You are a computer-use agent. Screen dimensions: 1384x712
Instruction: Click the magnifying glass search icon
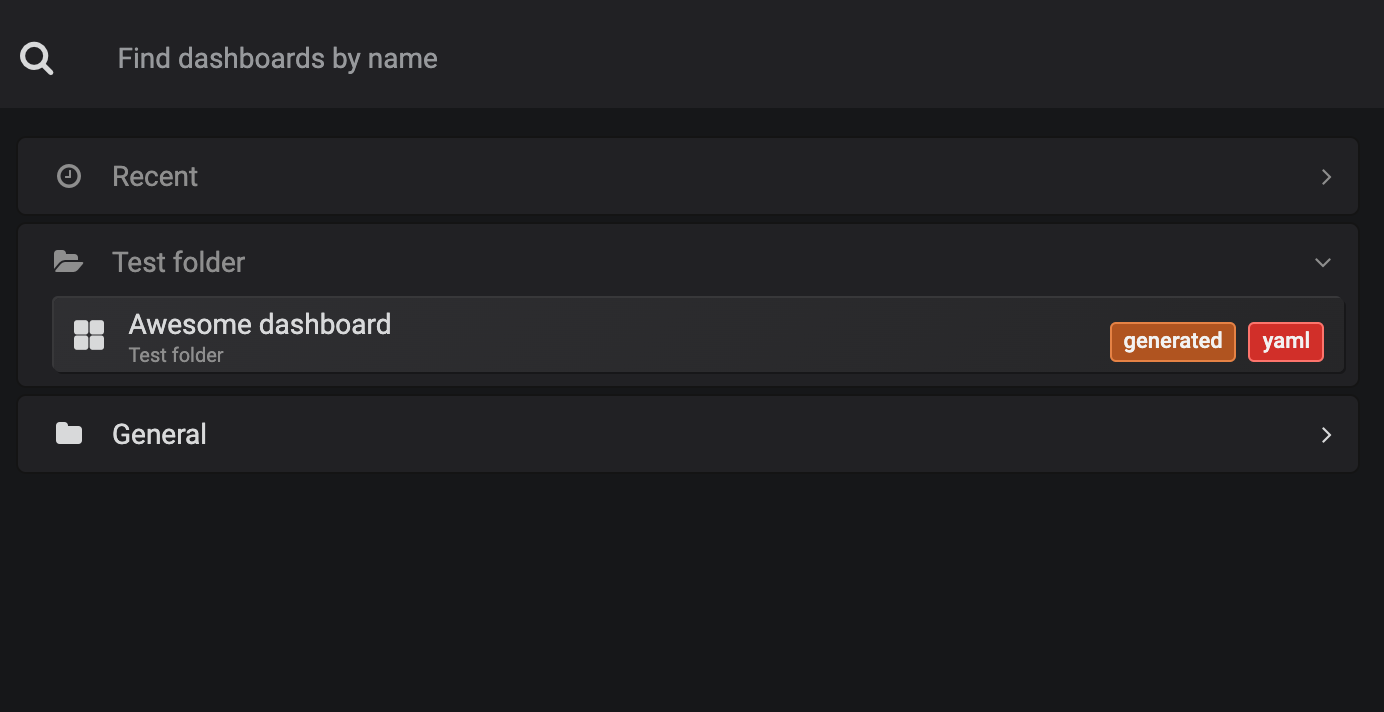coord(37,59)
